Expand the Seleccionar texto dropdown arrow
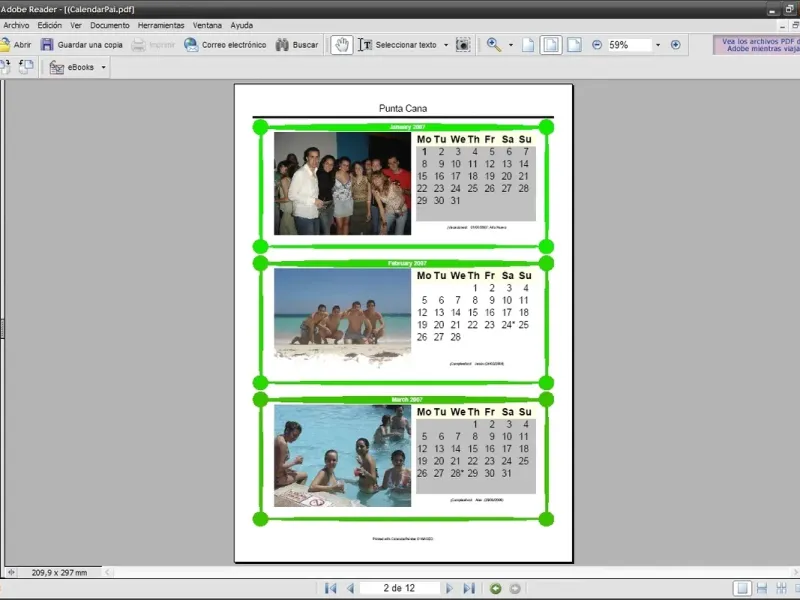Viewport: 800px width, 600px height. pos(446,45)
